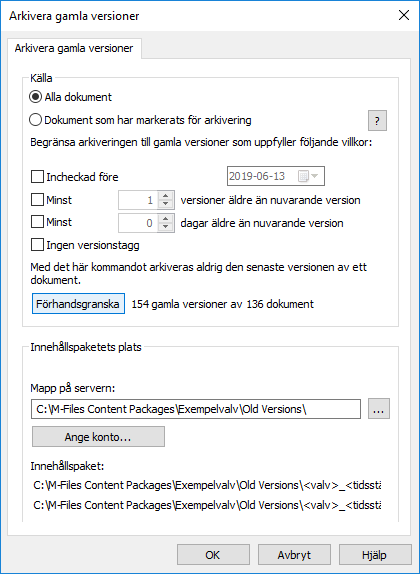Increase the minimum versions spinner value
Image resolution: width=420 pixels, height=574 pixels.
point(166,195)
